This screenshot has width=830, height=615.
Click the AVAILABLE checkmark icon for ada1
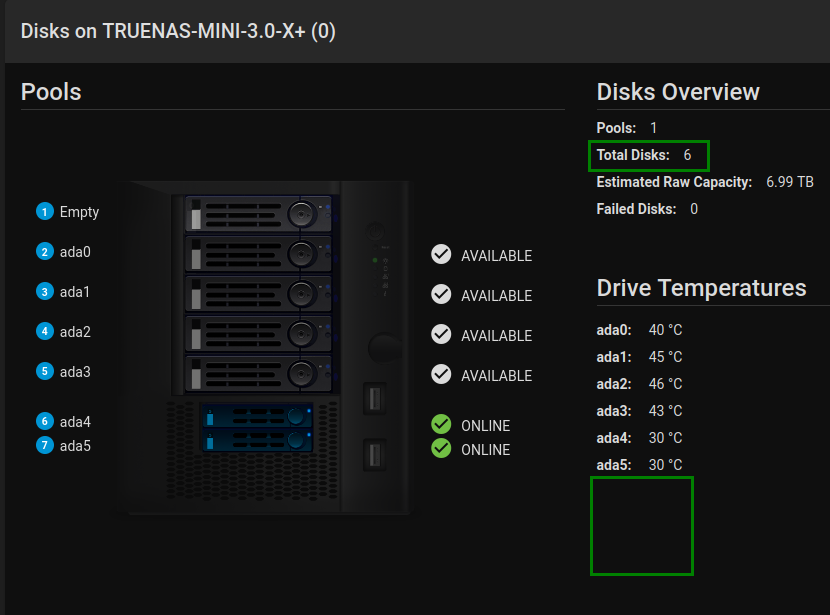[441, 294]
